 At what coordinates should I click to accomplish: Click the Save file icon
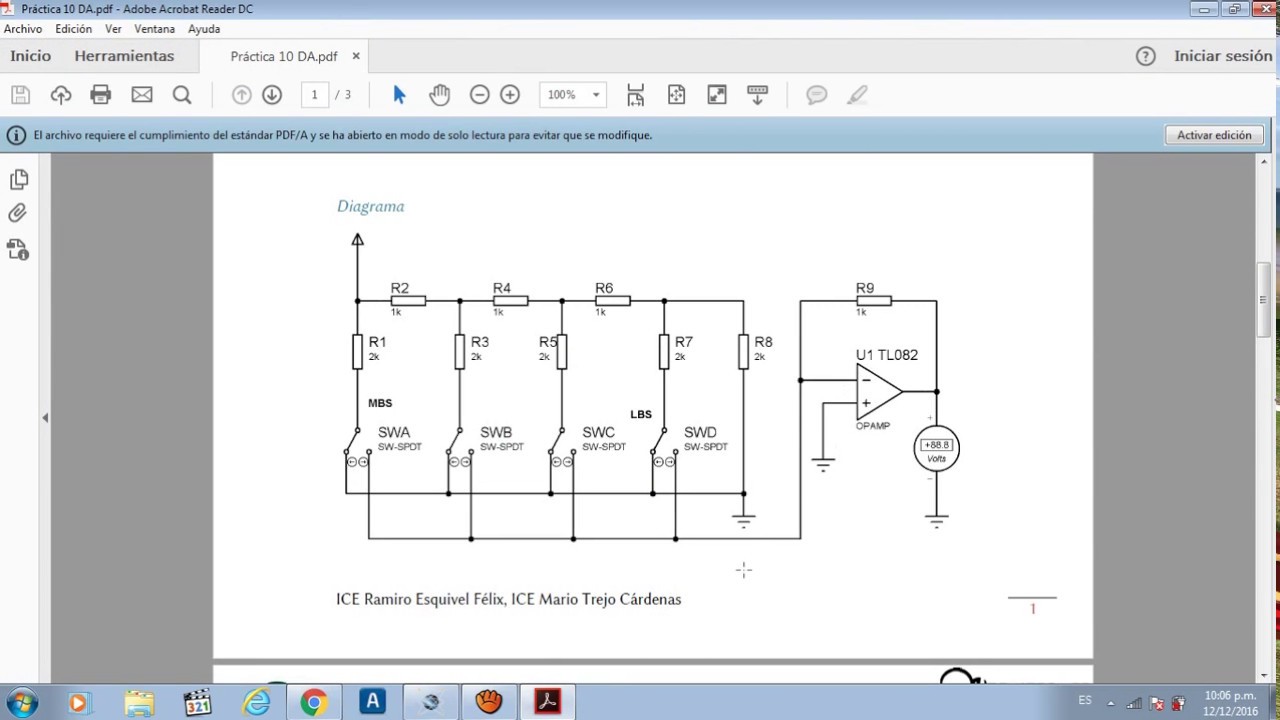pyautogui.click(x=21, y=95)
